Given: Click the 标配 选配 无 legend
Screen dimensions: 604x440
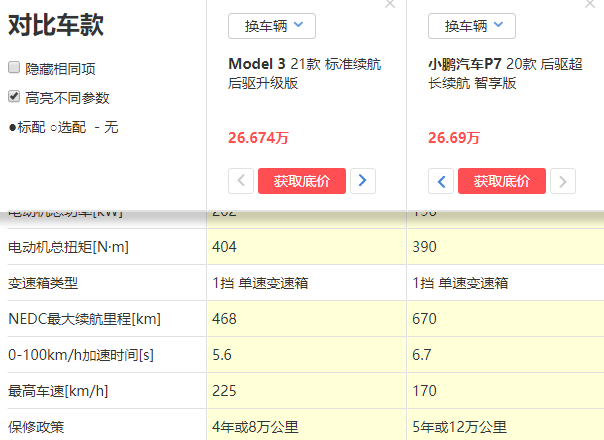Looking at the screenshot, I should (x=63, y=127).
